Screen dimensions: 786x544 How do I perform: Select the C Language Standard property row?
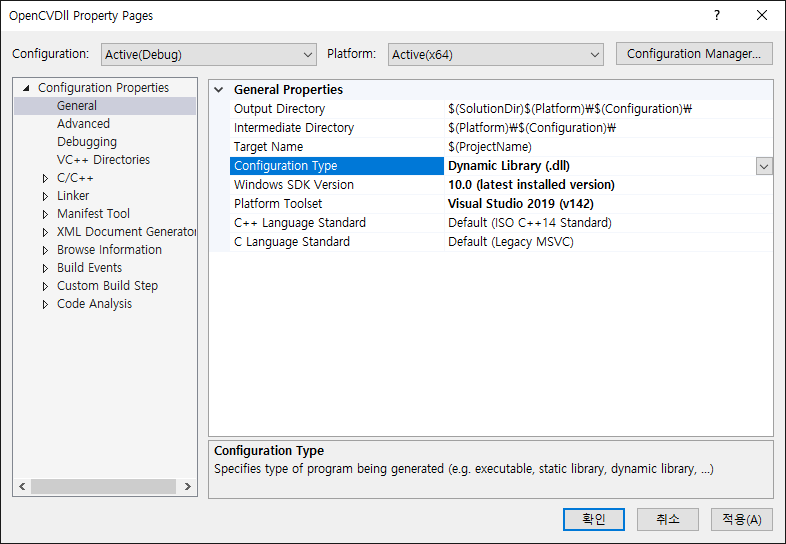337,242
